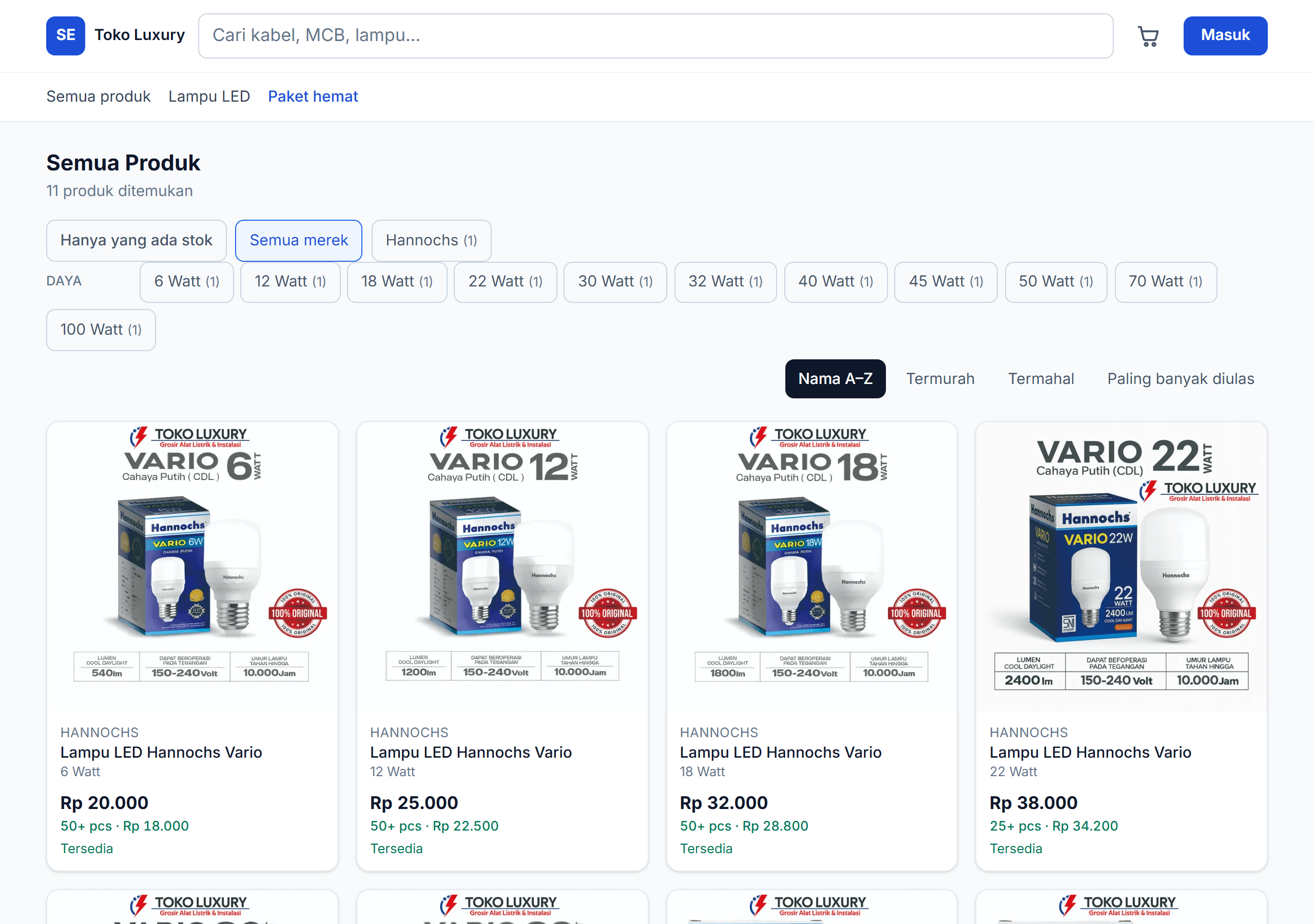This screenshot has height=924, width=1314.
Task: Click the DAYA filter label
Action: (x=64, y=281)
